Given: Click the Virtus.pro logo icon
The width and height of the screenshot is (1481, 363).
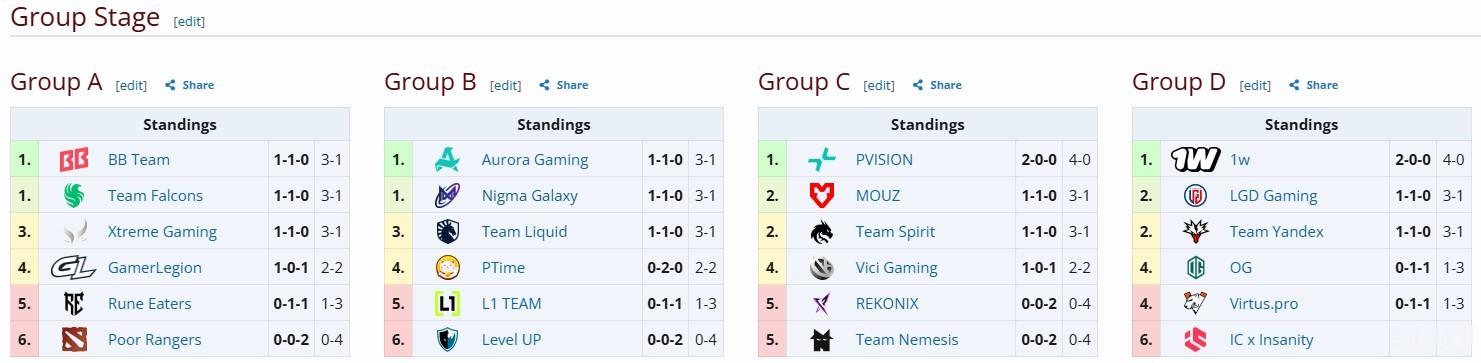Looking at the screenshot, I should [1195, 303].
